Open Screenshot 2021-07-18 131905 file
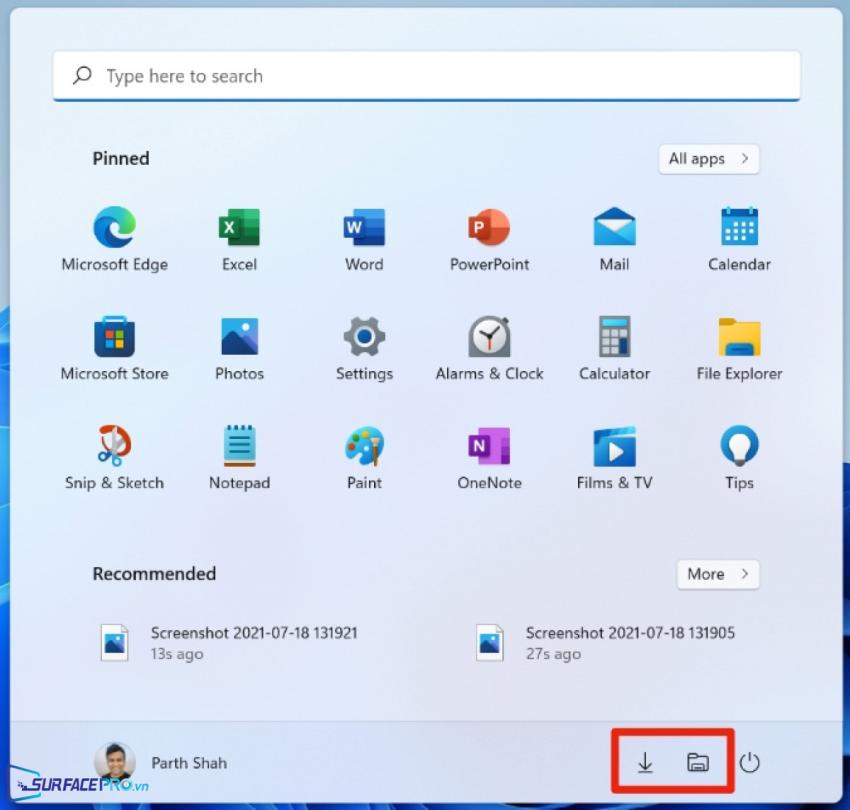 pos(605,643)
